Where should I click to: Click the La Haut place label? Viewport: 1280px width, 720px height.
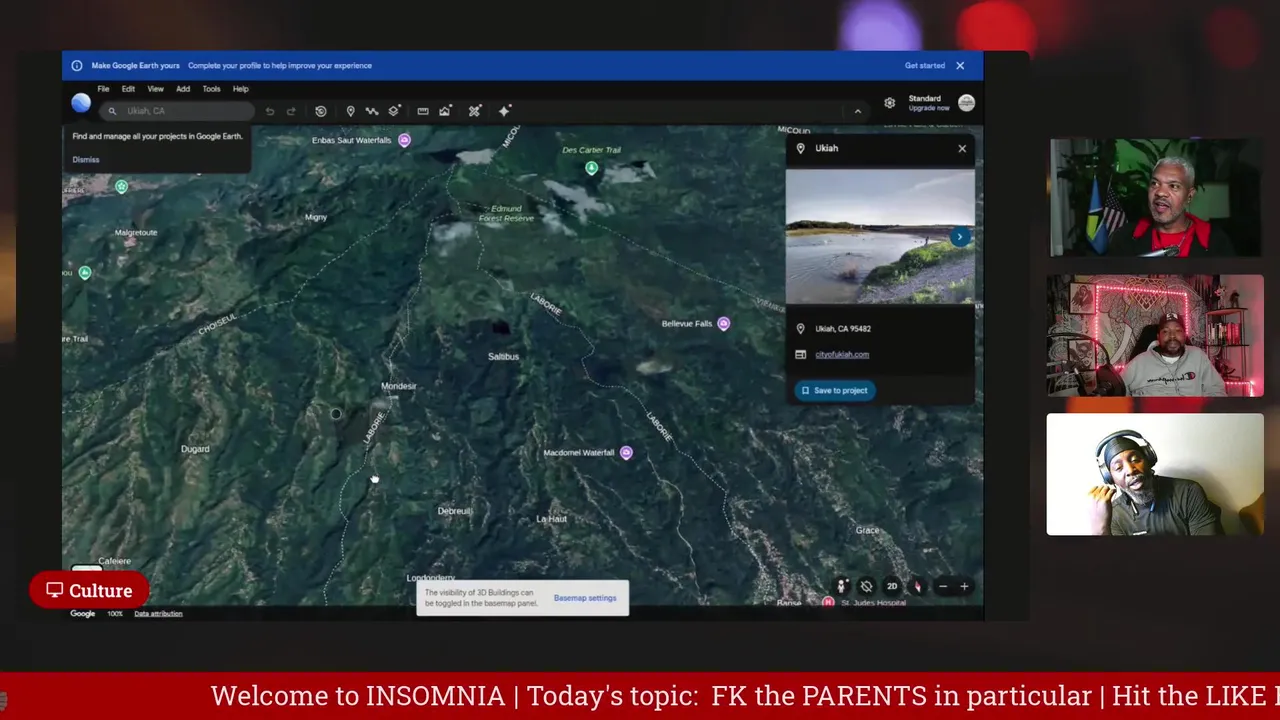pyautogui.click(x=551, y=519)
